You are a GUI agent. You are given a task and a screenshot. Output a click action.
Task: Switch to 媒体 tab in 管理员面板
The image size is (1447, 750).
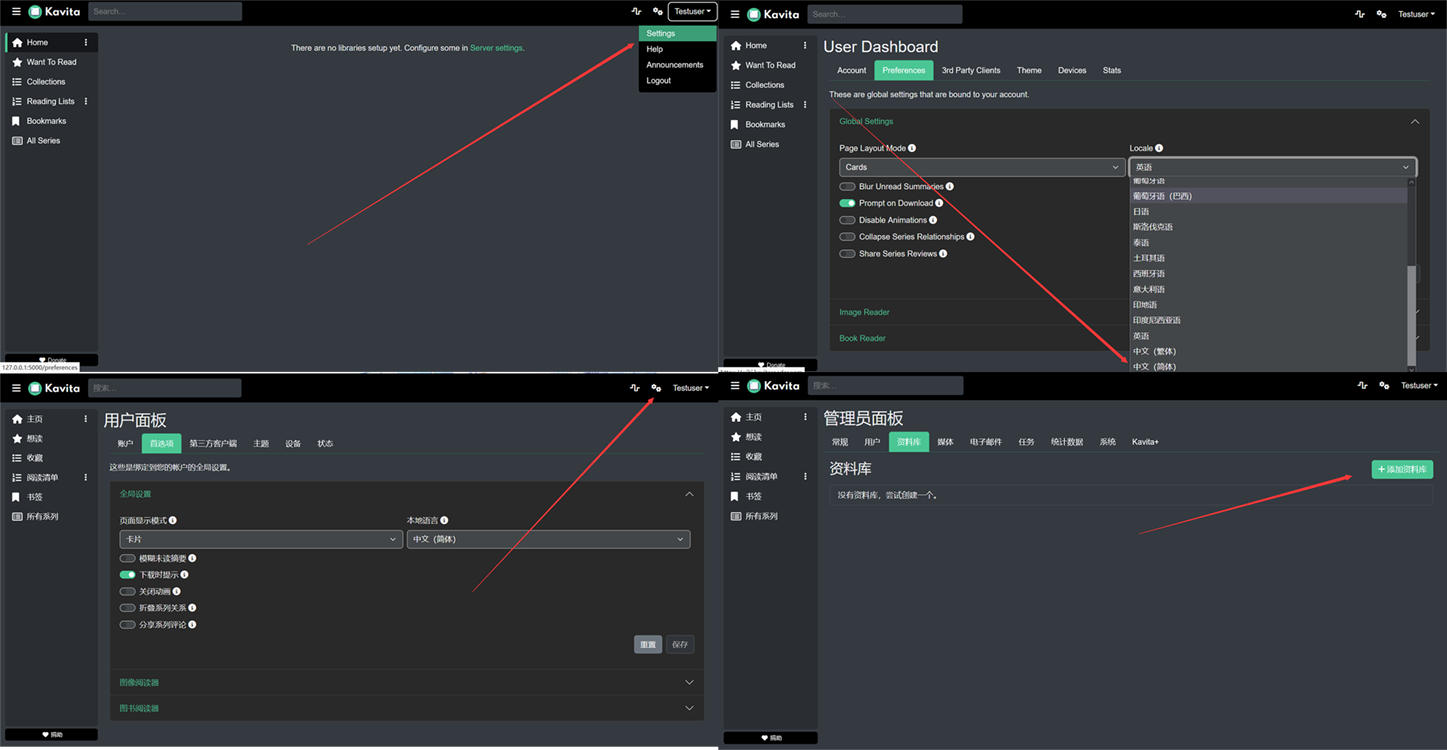[945, 441]
